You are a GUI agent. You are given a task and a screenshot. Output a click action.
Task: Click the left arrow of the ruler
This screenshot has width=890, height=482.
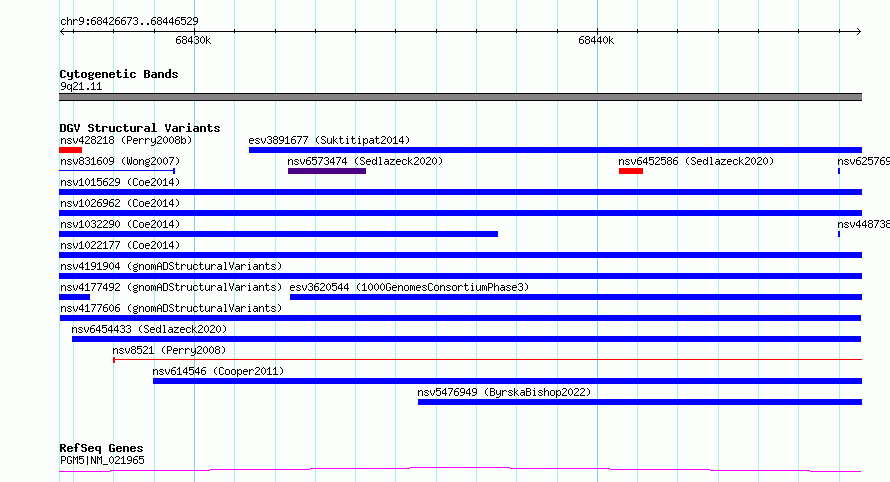[62, 31]
